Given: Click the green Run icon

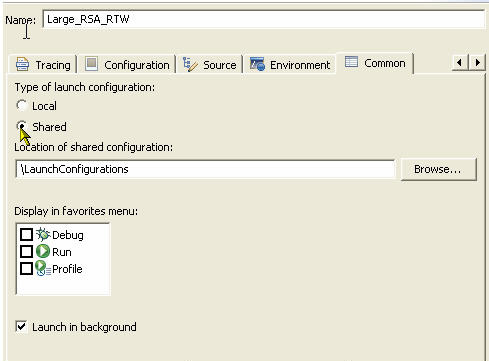Looking at the screenshot, I should point(43,251).
